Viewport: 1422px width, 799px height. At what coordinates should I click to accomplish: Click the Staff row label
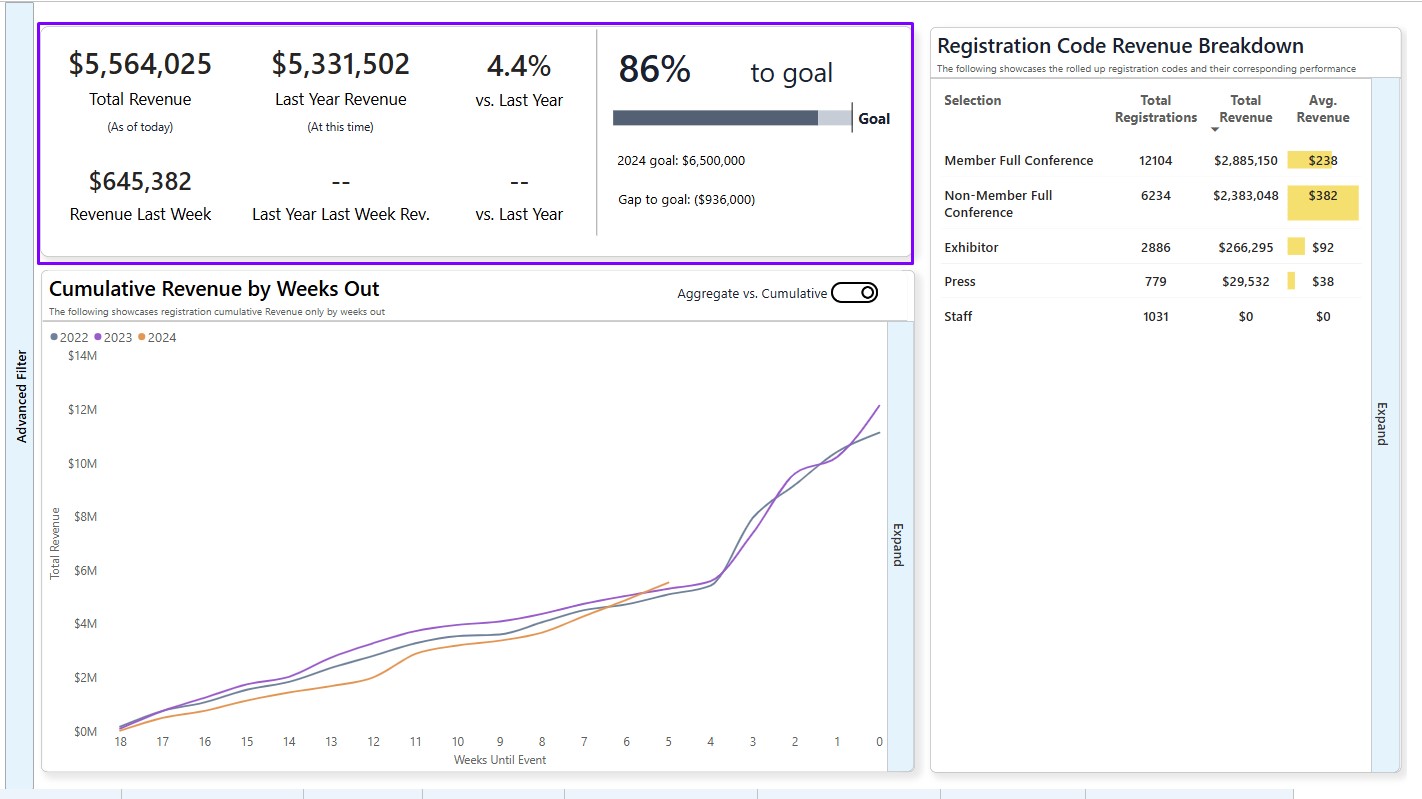[958, 317]
